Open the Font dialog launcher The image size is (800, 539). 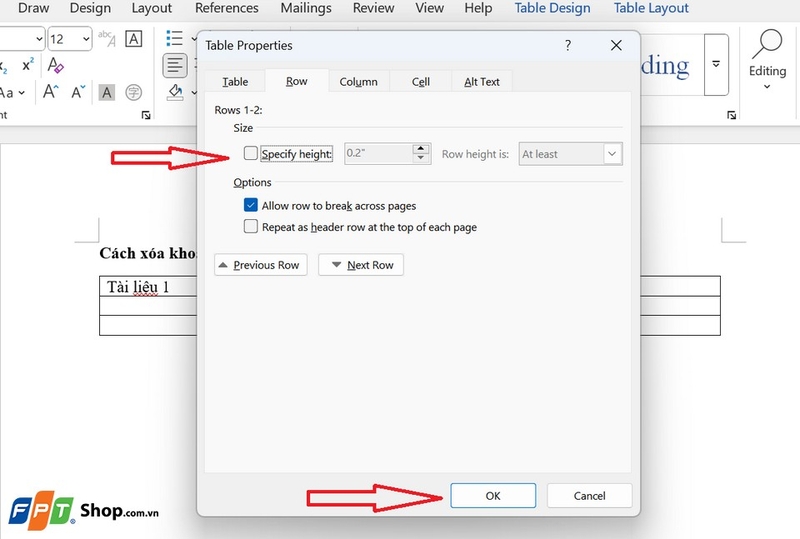[x=146, y=115]
